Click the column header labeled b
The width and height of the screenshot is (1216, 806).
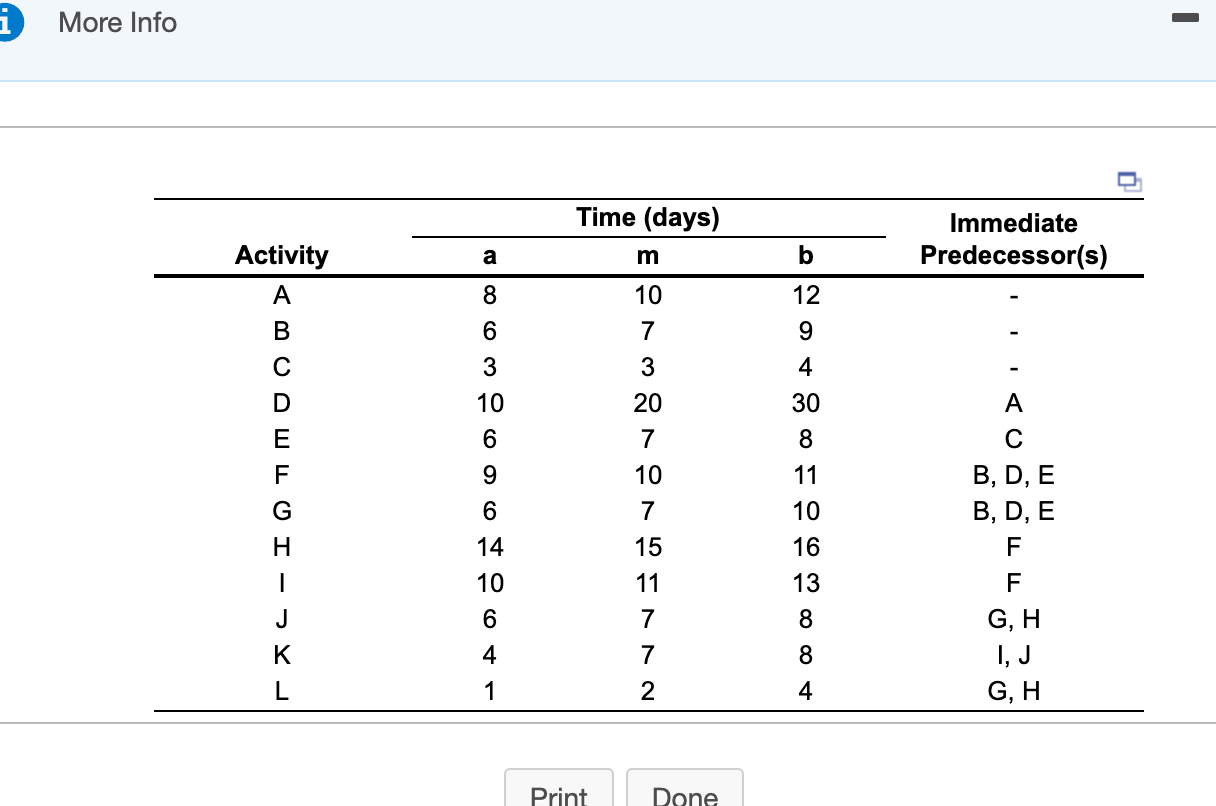pyautogui.click(x=805, y=255)
